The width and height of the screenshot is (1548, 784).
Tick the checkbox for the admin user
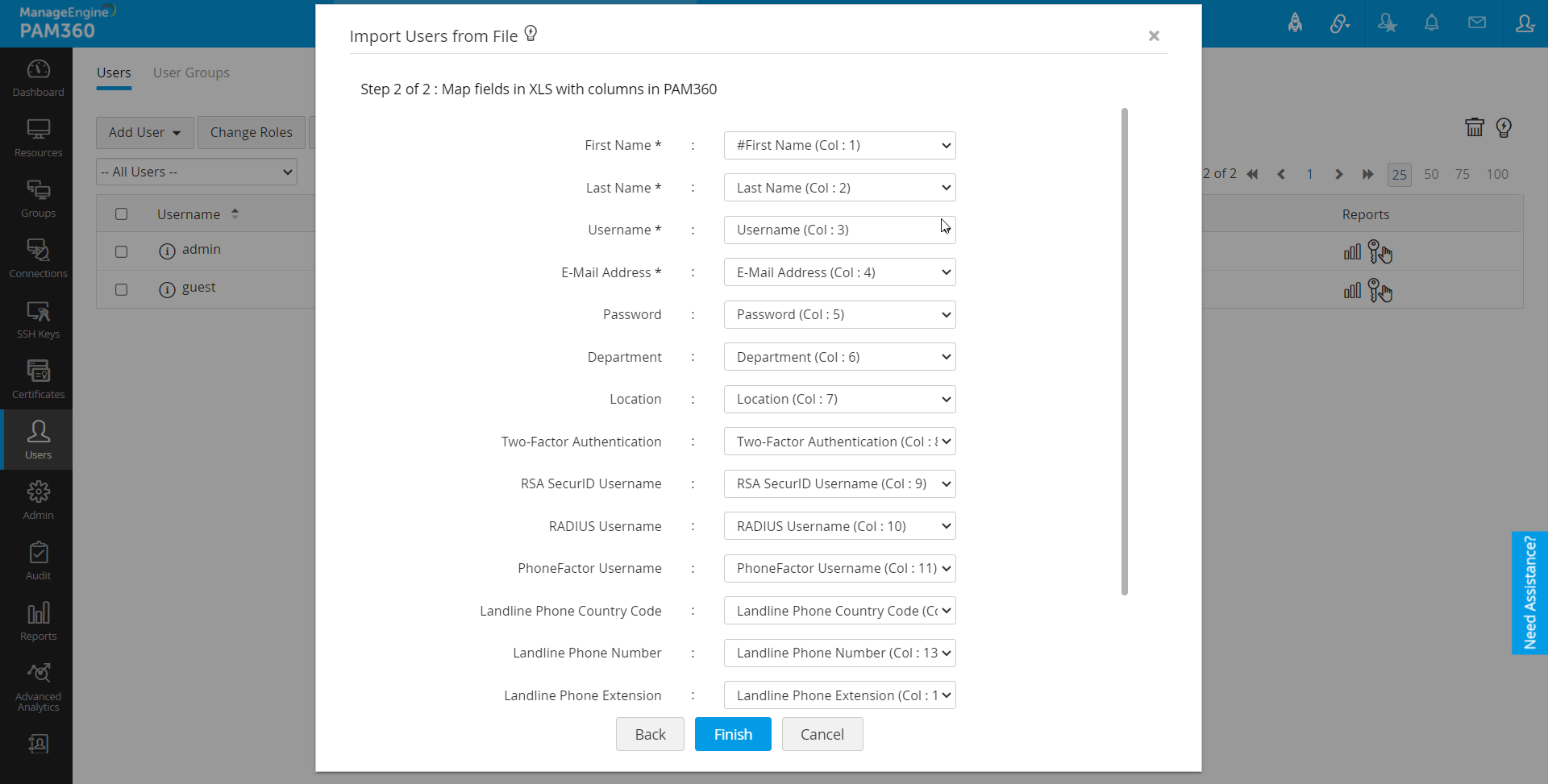point(122,251)
